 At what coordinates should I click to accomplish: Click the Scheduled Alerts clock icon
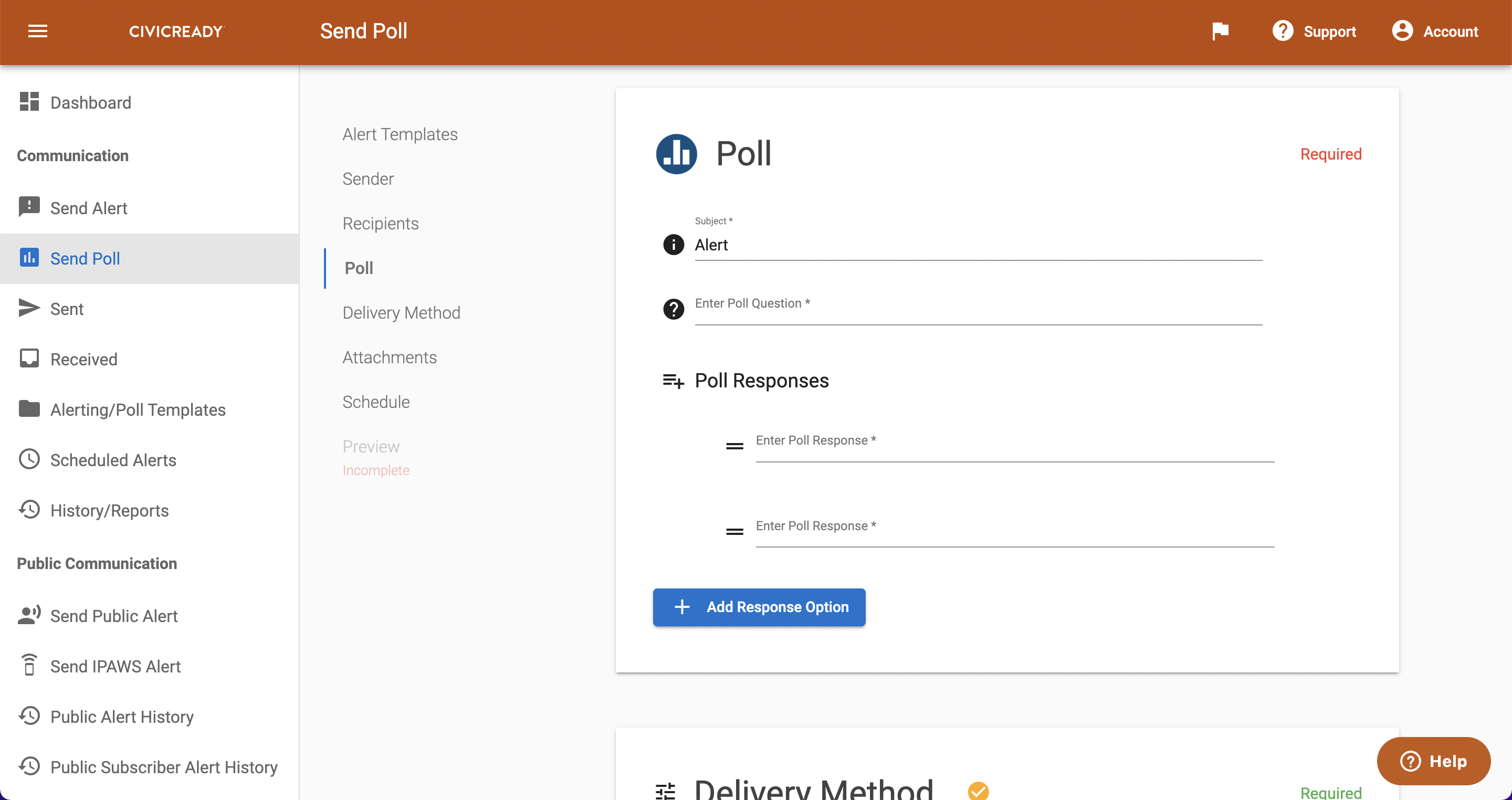tap(28, 459)
